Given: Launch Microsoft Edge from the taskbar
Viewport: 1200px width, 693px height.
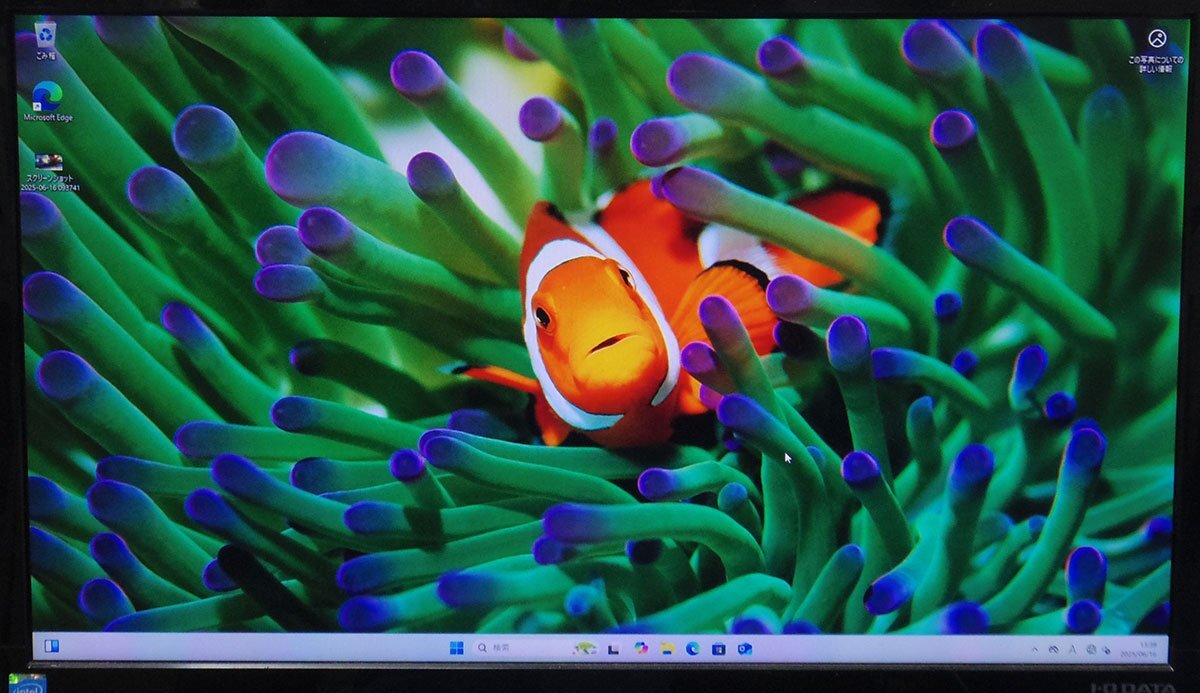Looking at the screenshot, I should (x=692, y=649).
